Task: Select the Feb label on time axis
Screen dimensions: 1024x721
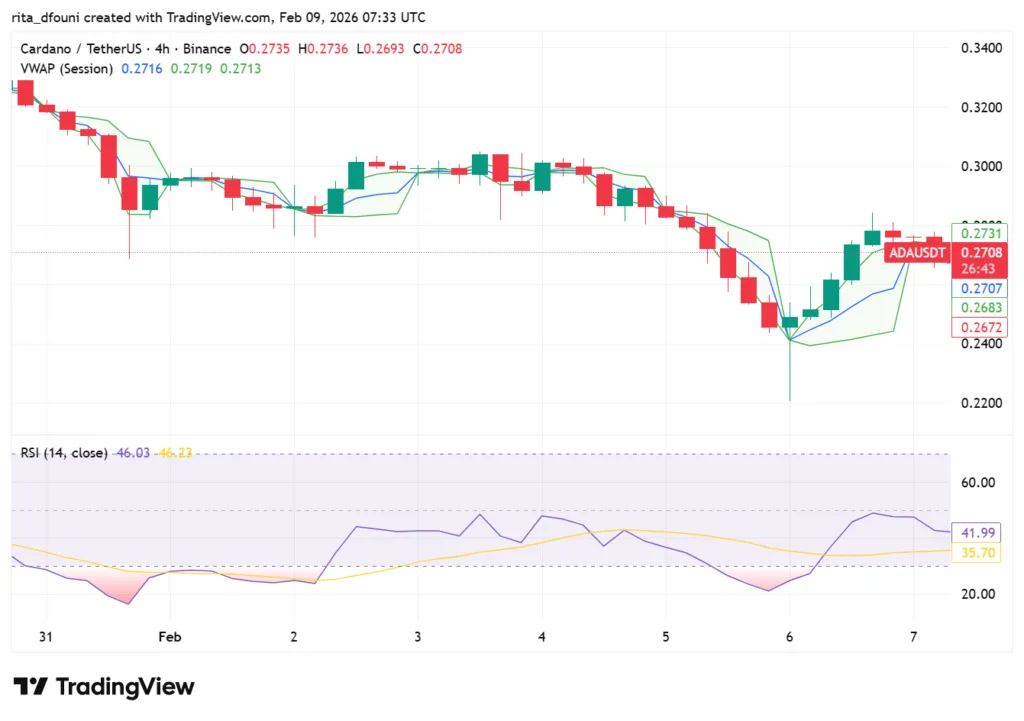Action: [168, 637]
